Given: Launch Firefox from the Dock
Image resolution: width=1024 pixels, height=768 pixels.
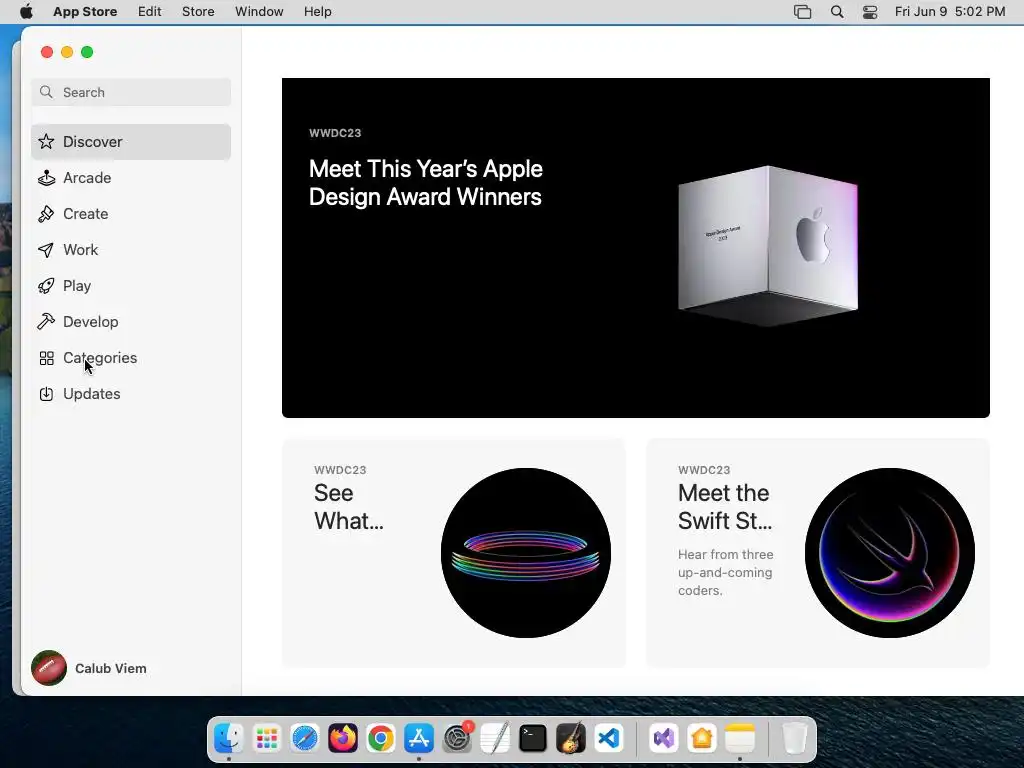Looking at the screenshot, I should [x=343, y=739].
